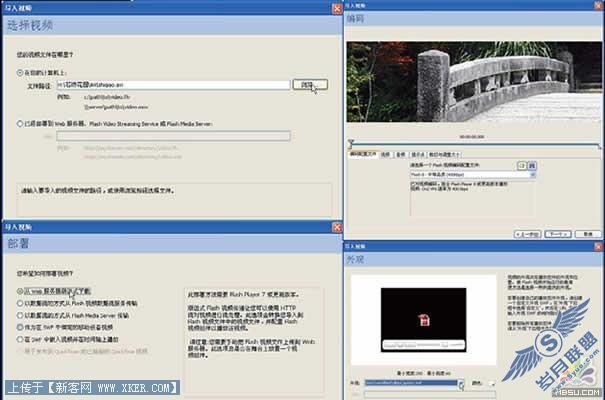The height and width of the screenshot is (400, 605).
Task: Select the on-your-computer radio option
Action: click(x=20, y=73)
